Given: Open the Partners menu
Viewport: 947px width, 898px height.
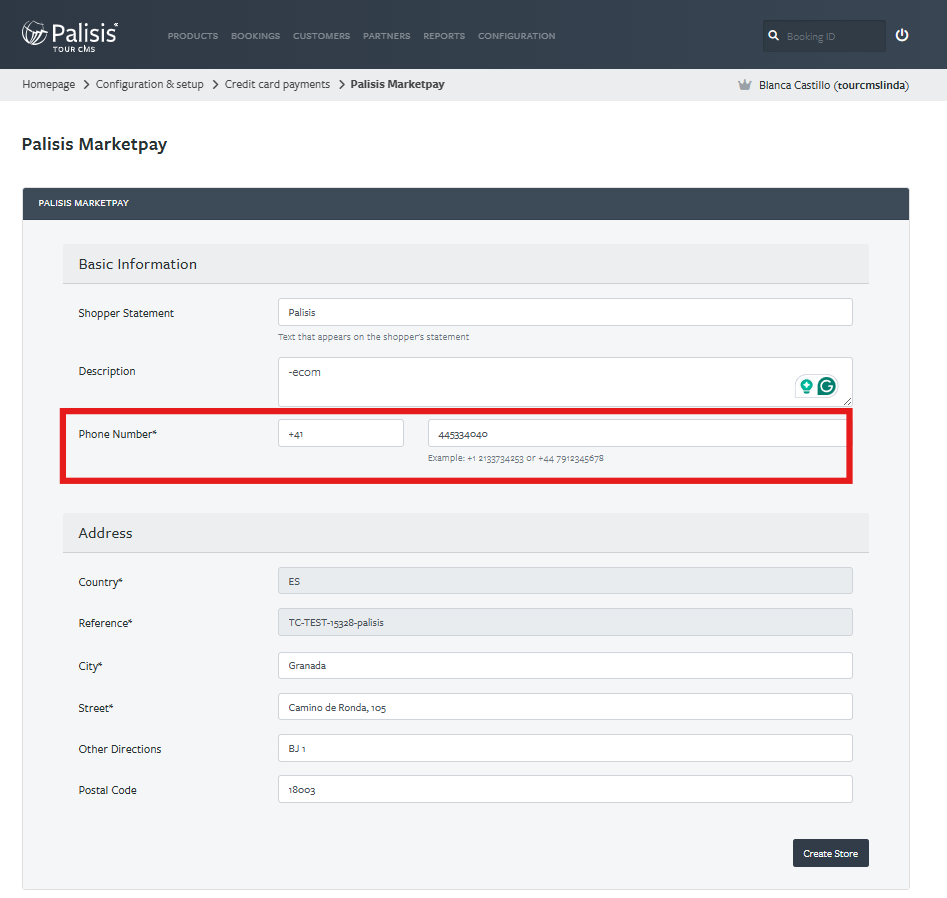Looking at the screenshot, I should [x=387, y=36].
